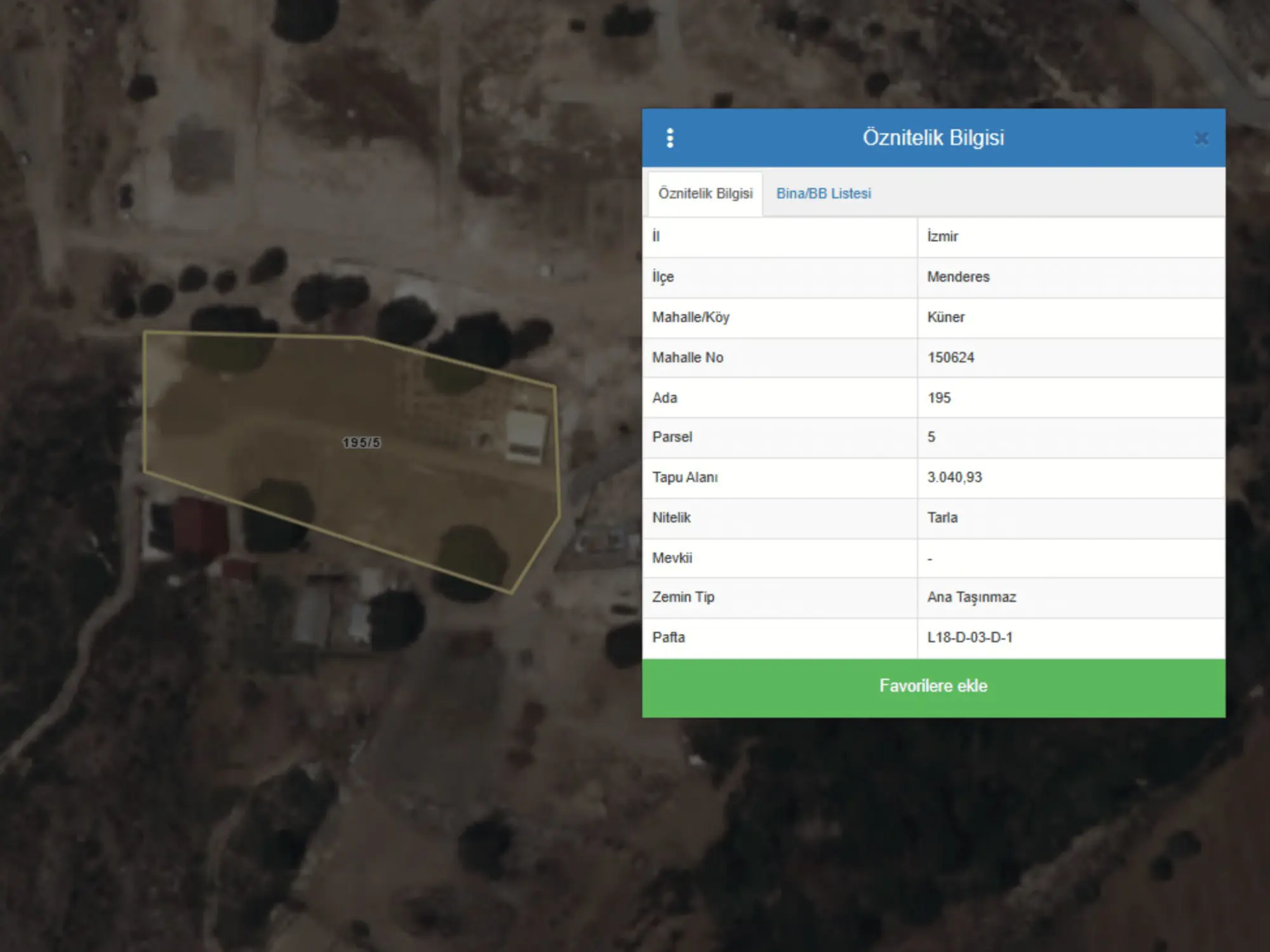Select the Öznitelik Bilgisi tab

pos(705,194)
